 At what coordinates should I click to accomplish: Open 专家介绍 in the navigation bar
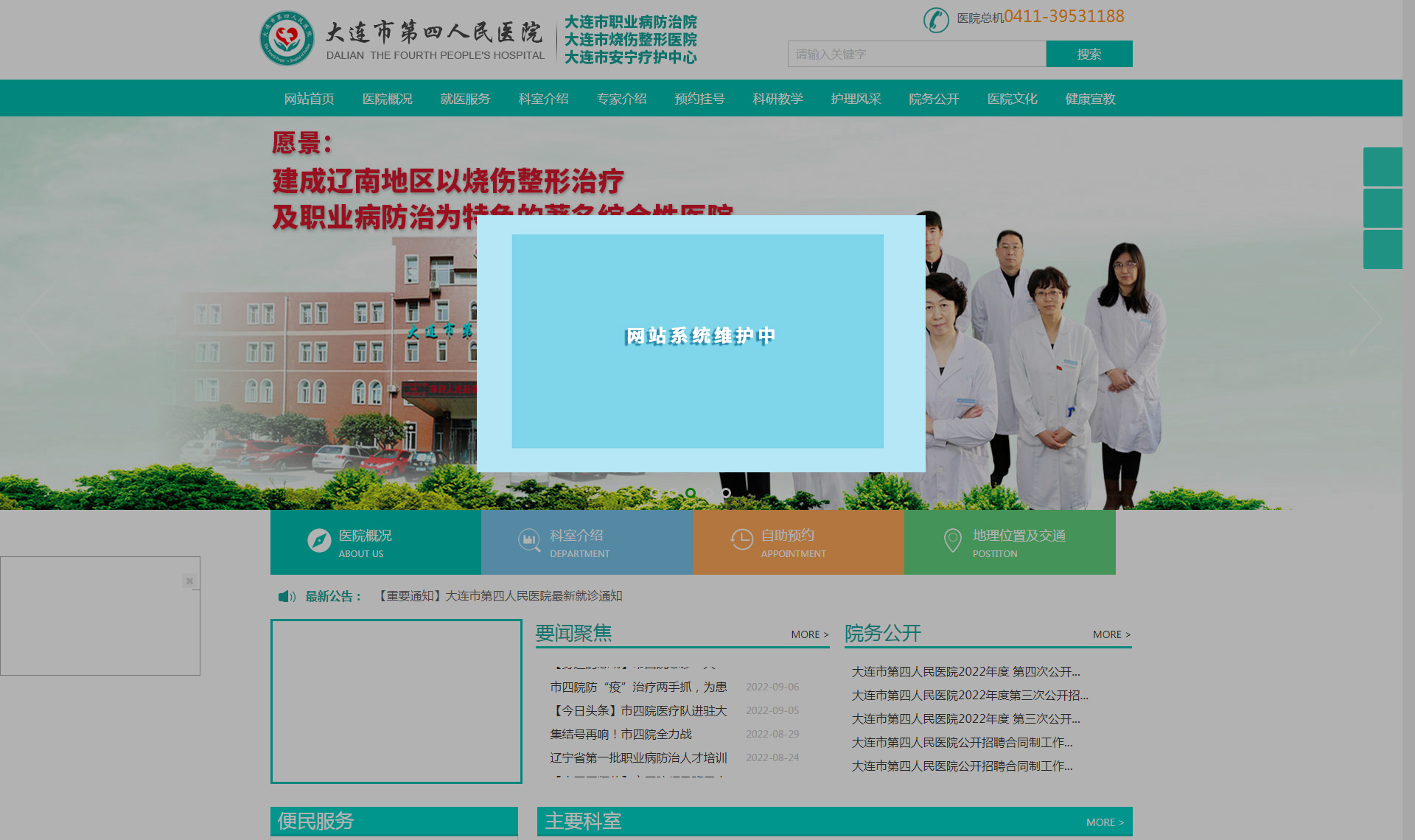point(621,99)
